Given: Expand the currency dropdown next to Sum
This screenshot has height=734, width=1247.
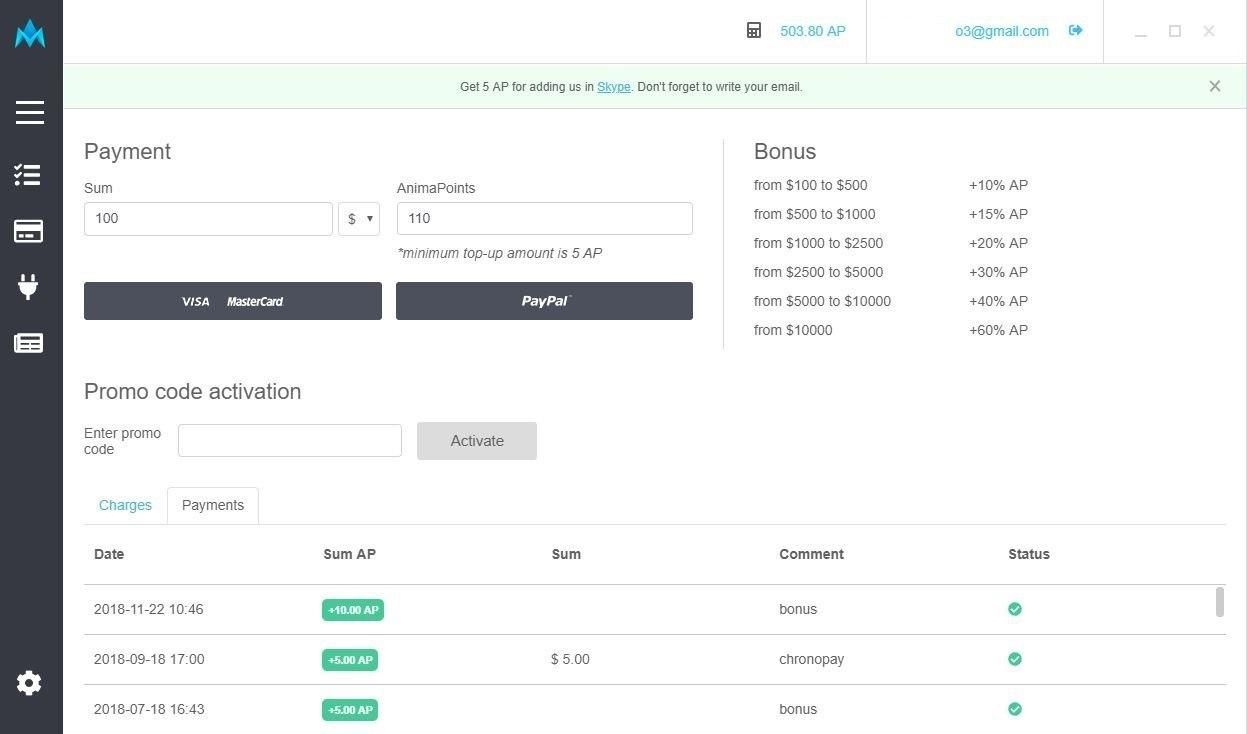Looking at the screenshot, I should point(359,219).
